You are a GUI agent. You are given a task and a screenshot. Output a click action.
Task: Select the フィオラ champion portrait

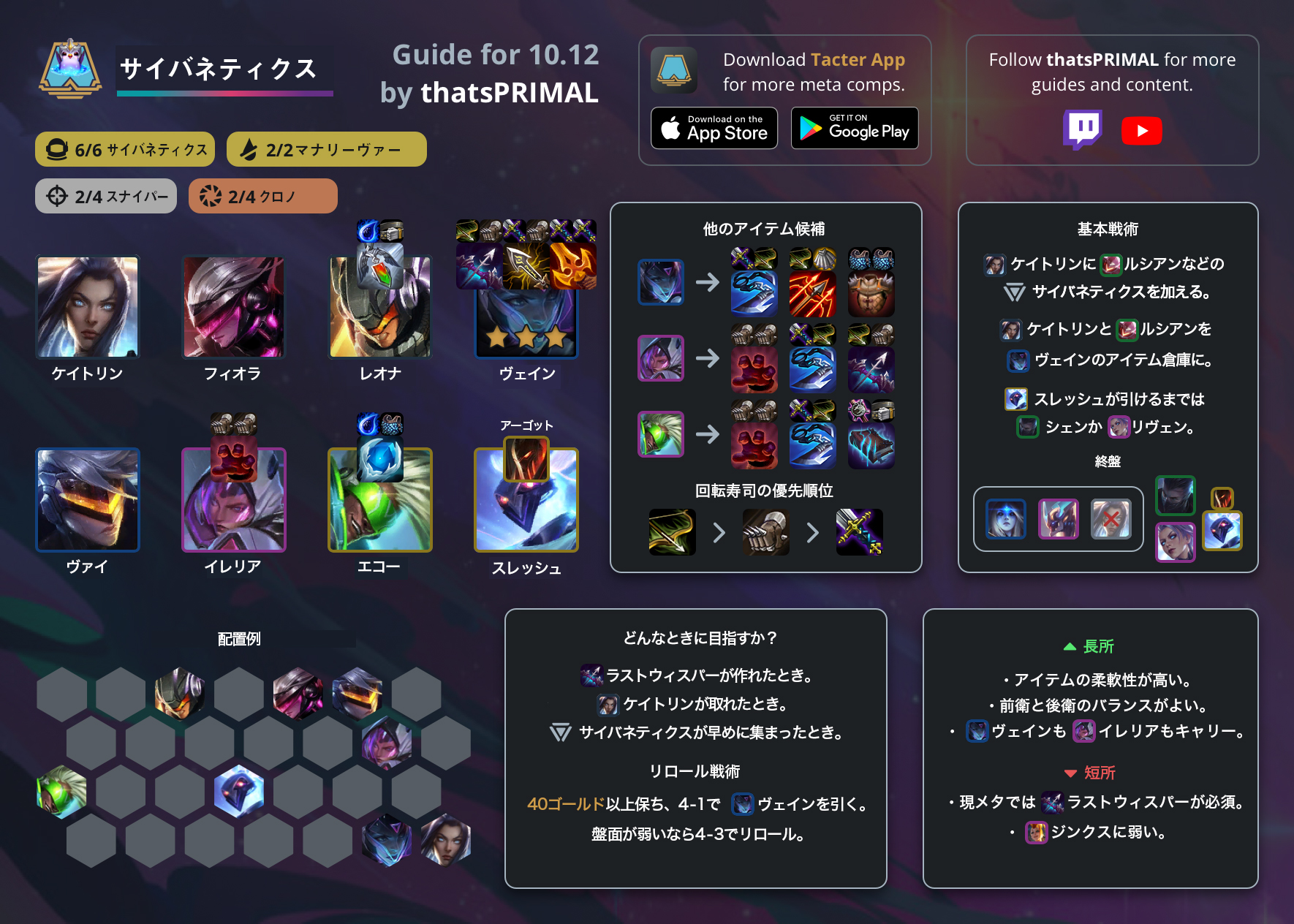pyautogui.click(x=233, y=307)
